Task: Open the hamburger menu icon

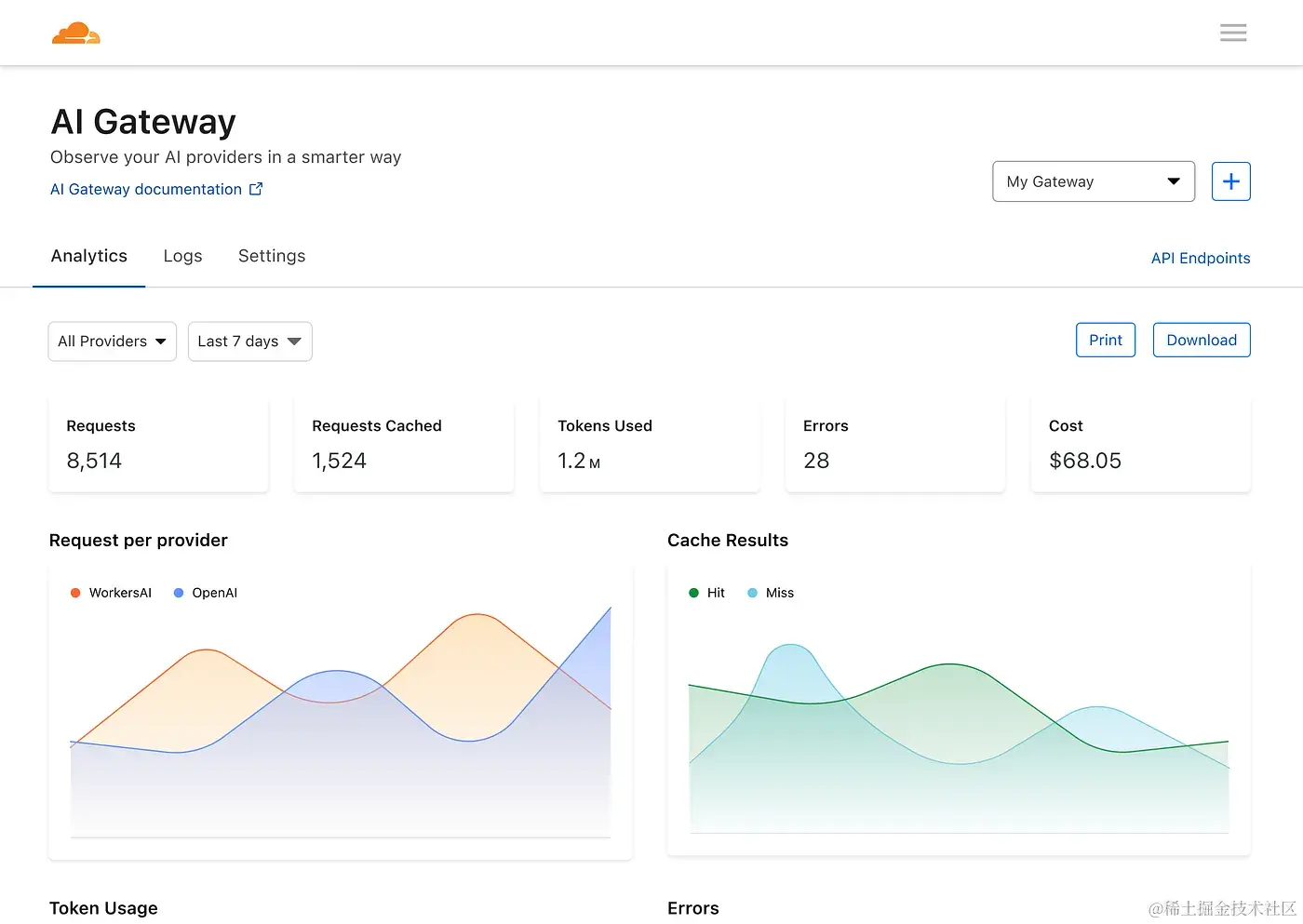Action: pyautogui.click(x=1233, y=33)
